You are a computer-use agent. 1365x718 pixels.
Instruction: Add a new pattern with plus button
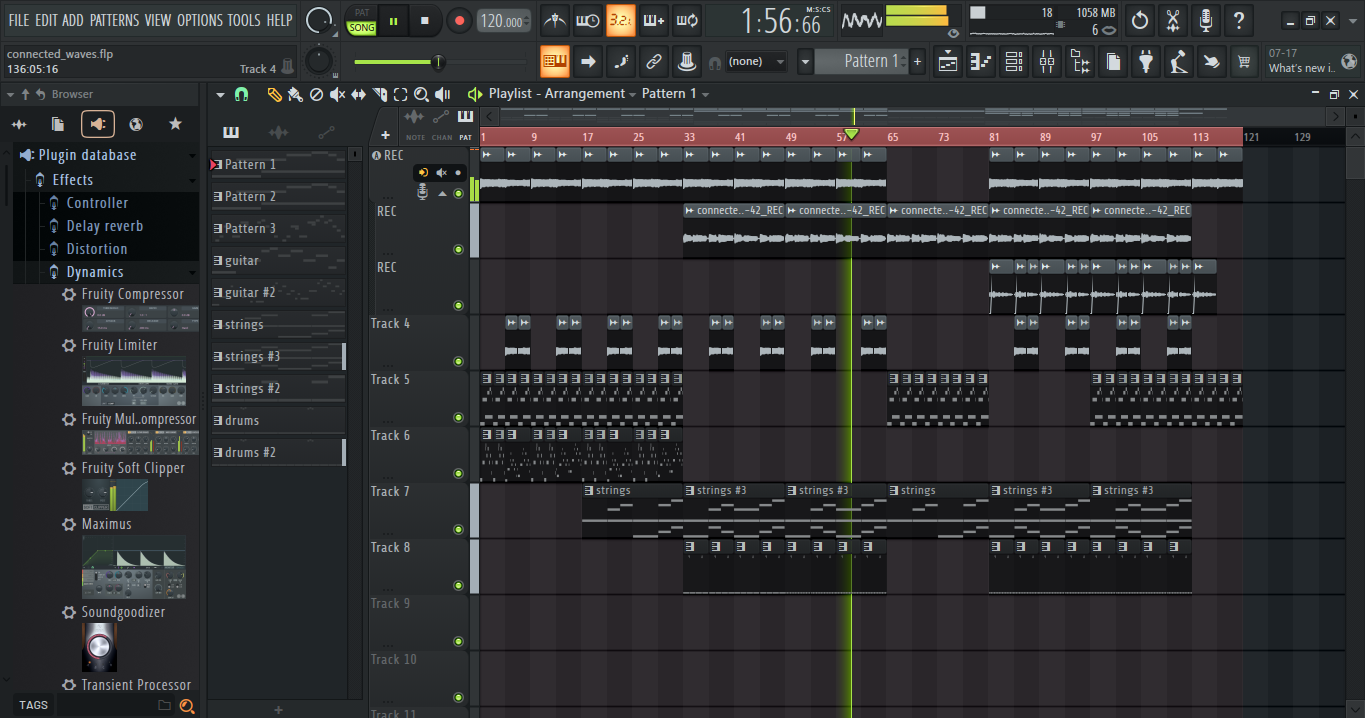(x=917, y=62)
